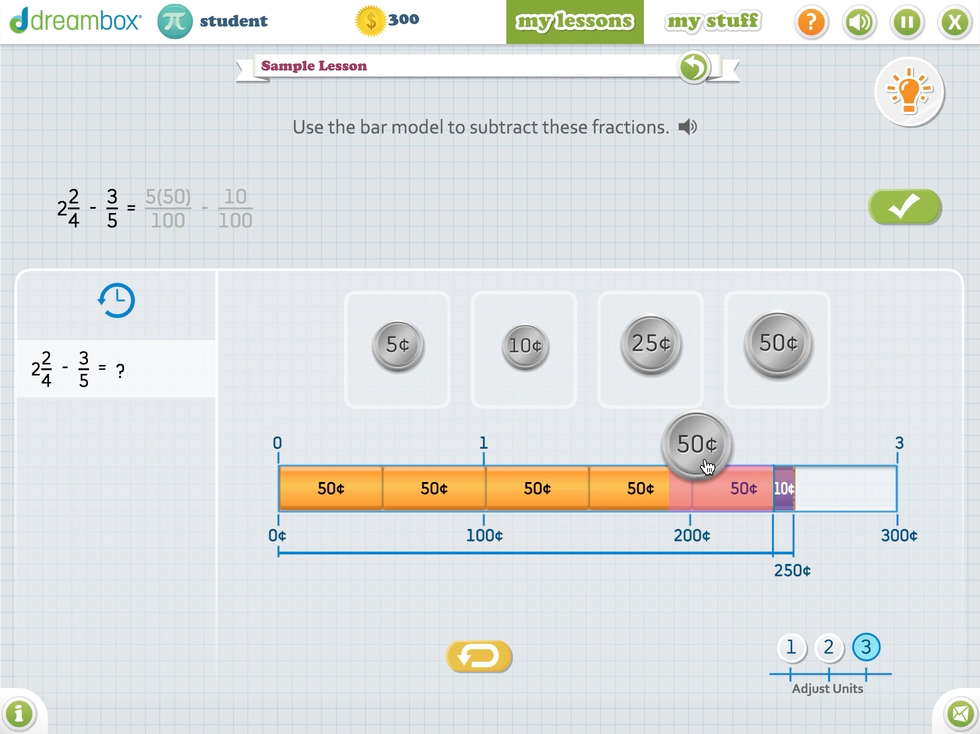980x734 pixels.
Task: Set Adjust Units to 3
Action: coord(866,648)
